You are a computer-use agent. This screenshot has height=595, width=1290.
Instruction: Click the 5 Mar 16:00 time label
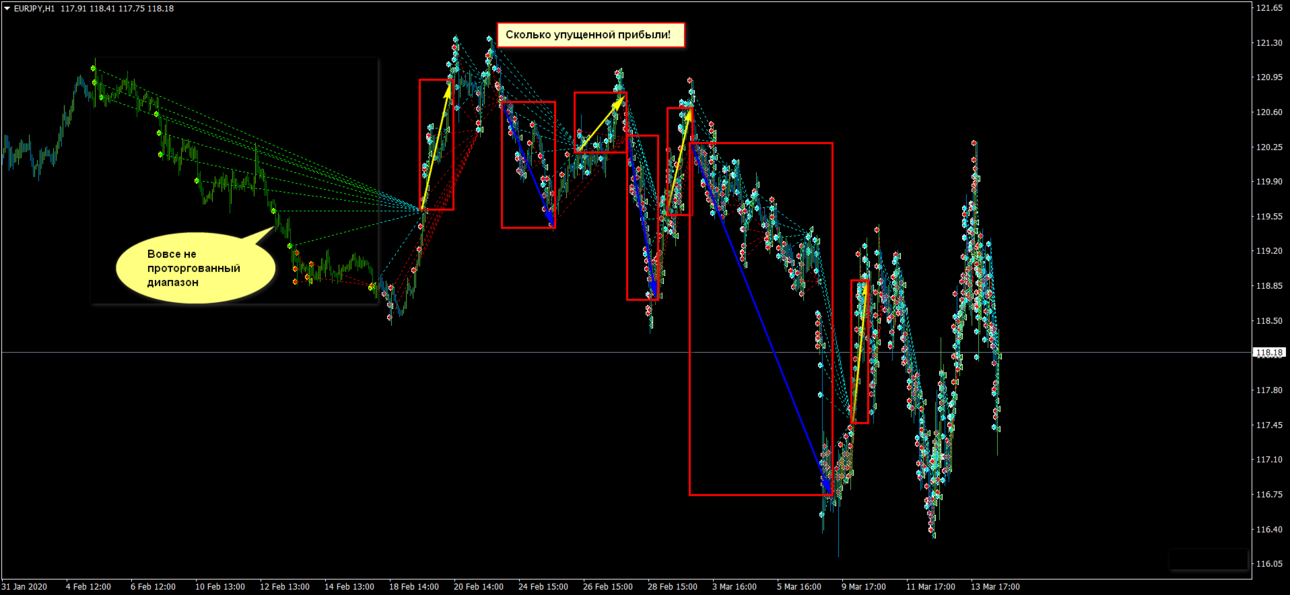[799, 587]
